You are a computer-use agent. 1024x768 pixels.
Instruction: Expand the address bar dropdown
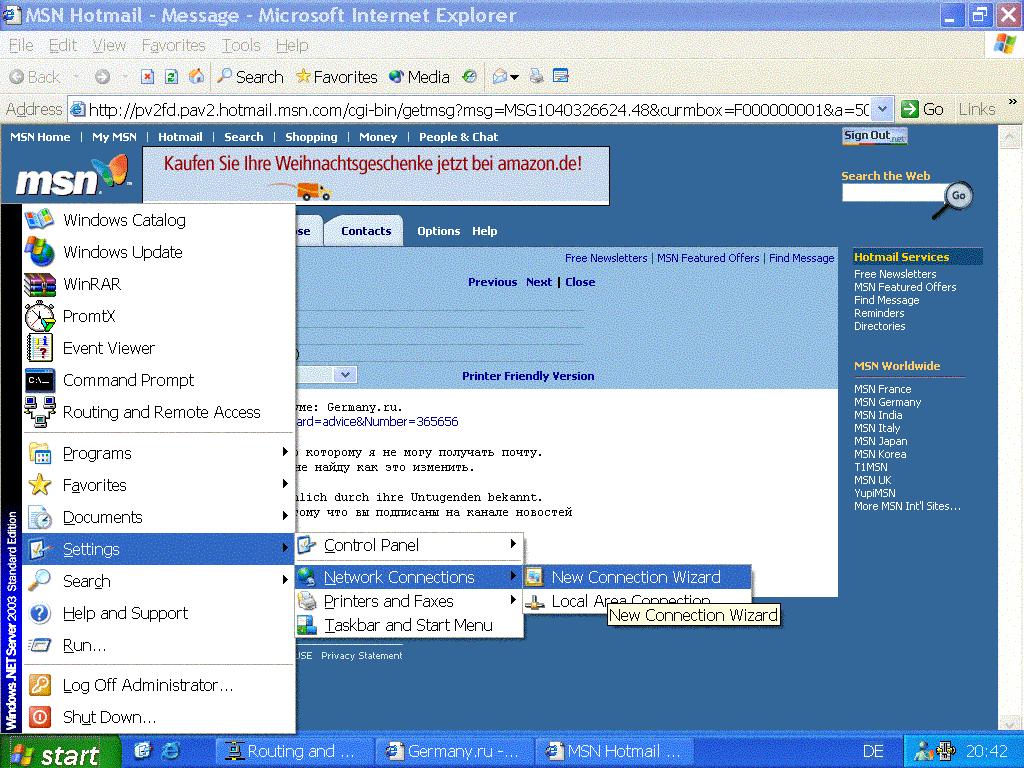click(x=881, y=109)
